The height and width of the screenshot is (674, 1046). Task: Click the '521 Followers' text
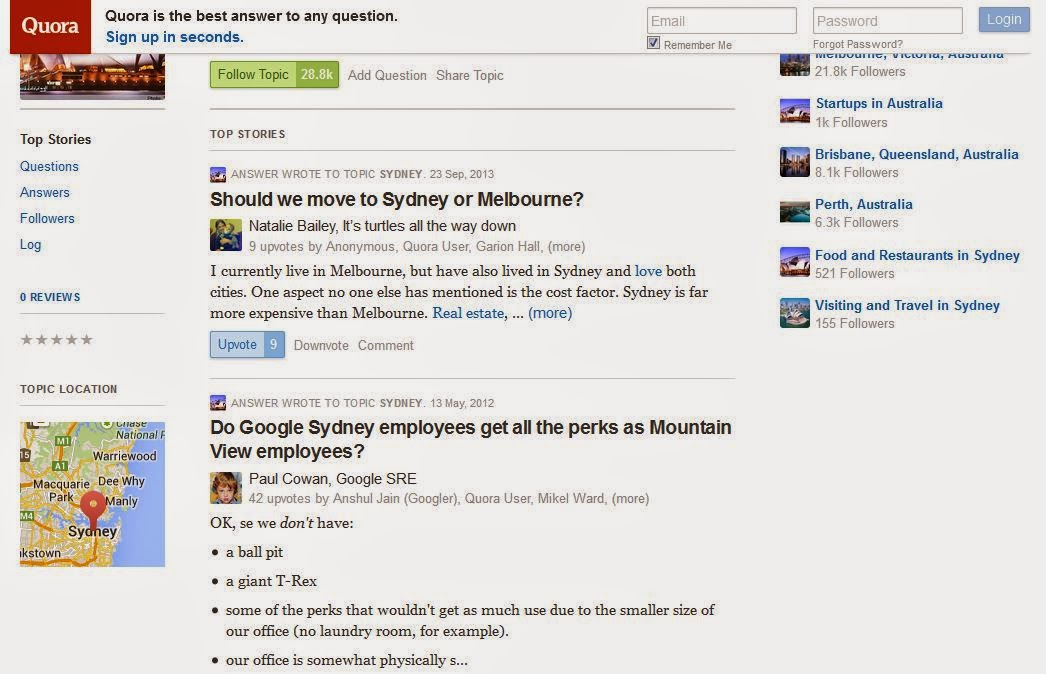pos(855,274)
